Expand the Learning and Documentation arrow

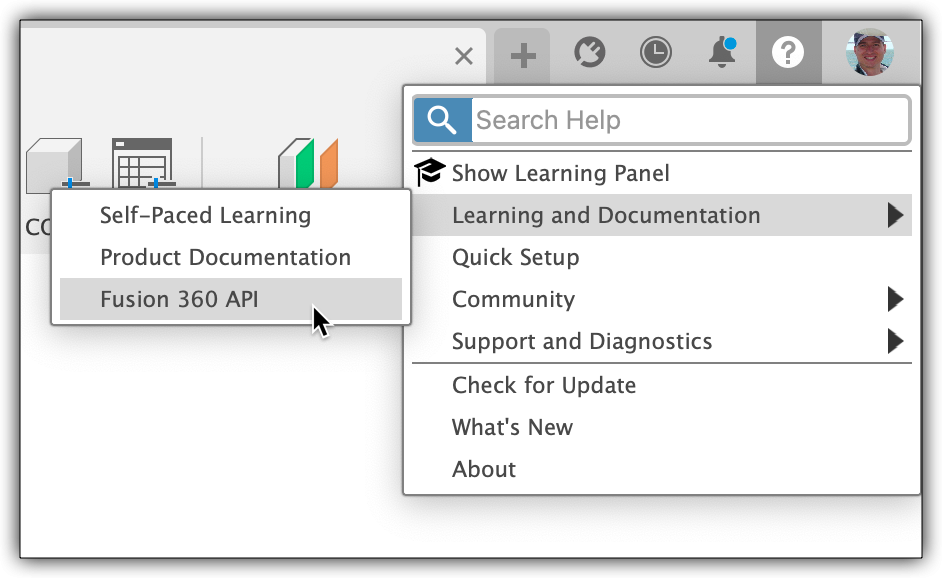(895, 215)
